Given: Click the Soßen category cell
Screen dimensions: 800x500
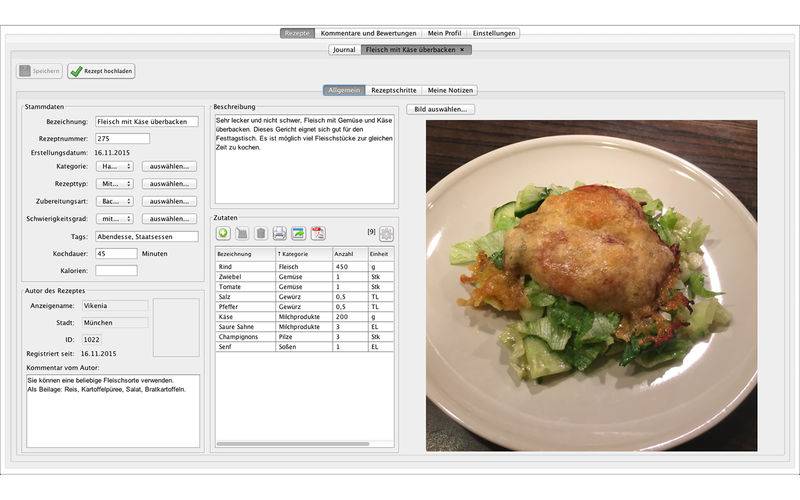Looking at the screenshot, I should (x=304, y=346).
